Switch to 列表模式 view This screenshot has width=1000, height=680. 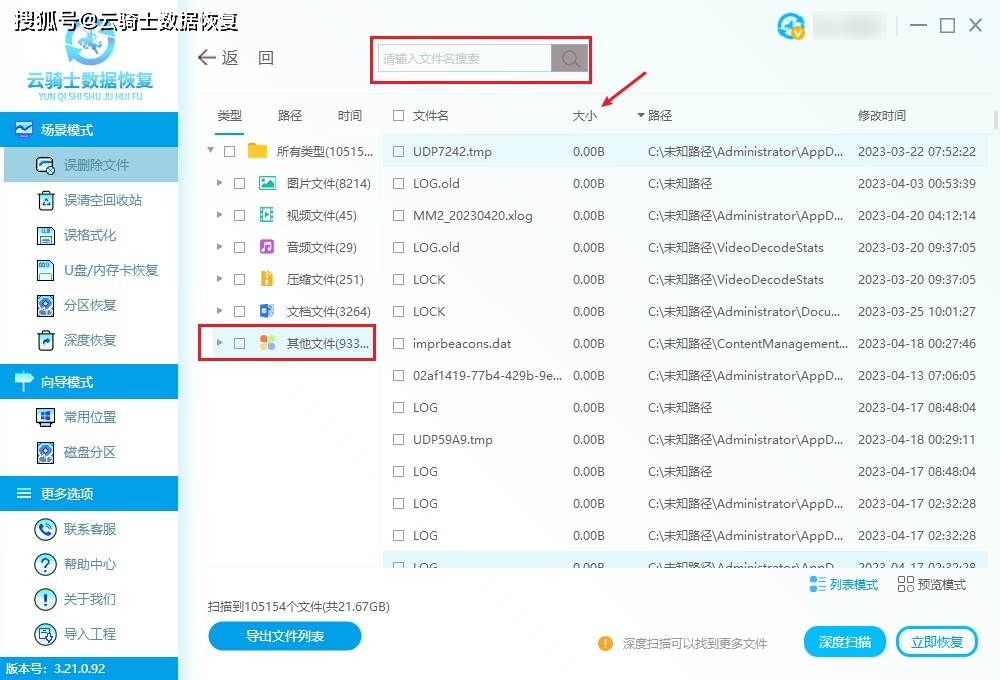click(x=844, y=584)
